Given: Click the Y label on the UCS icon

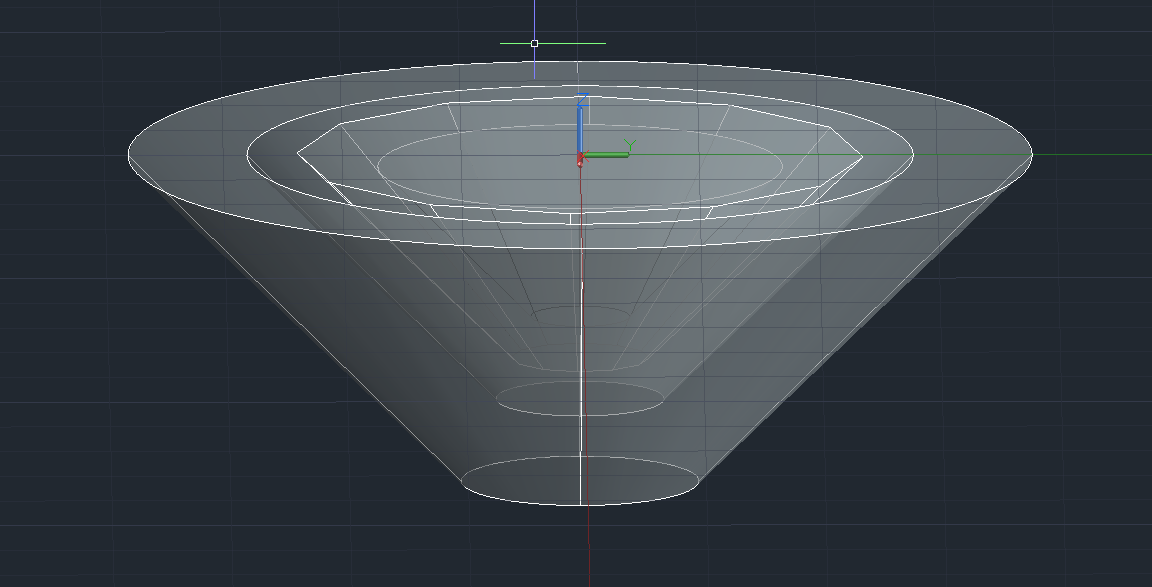Looking at the screenshot, I should tap(628, 143).
